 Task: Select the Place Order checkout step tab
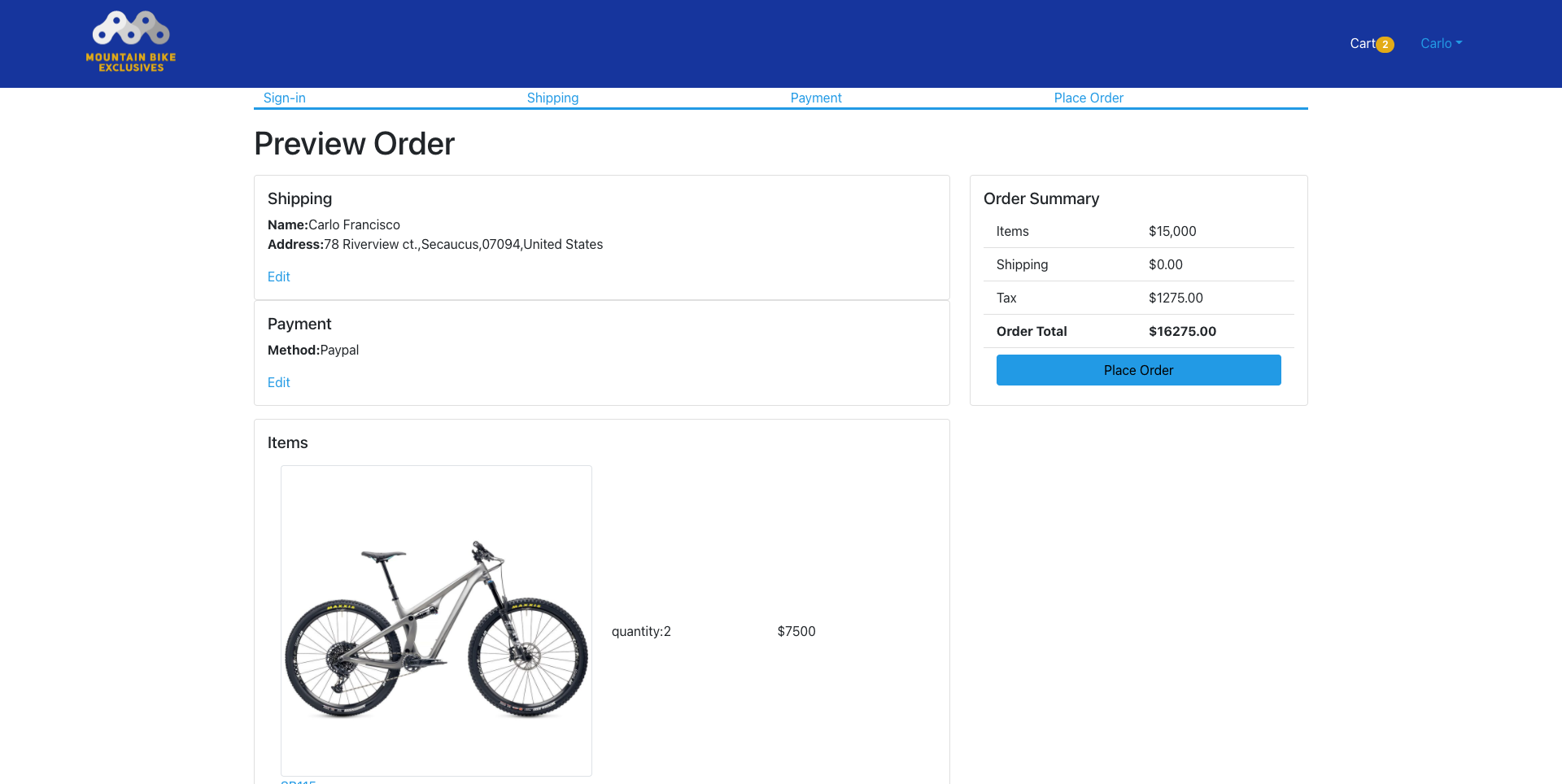pos(1089,98)
